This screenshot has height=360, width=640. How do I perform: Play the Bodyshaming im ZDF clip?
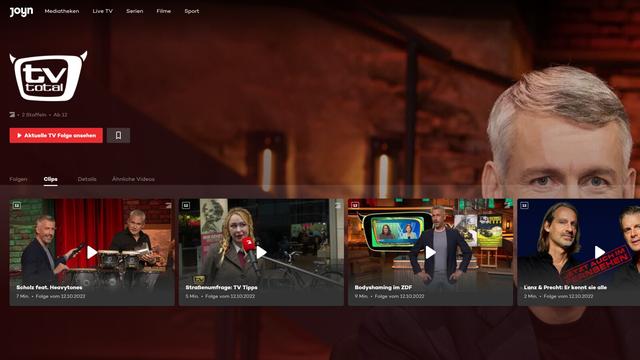coord(431,253)
